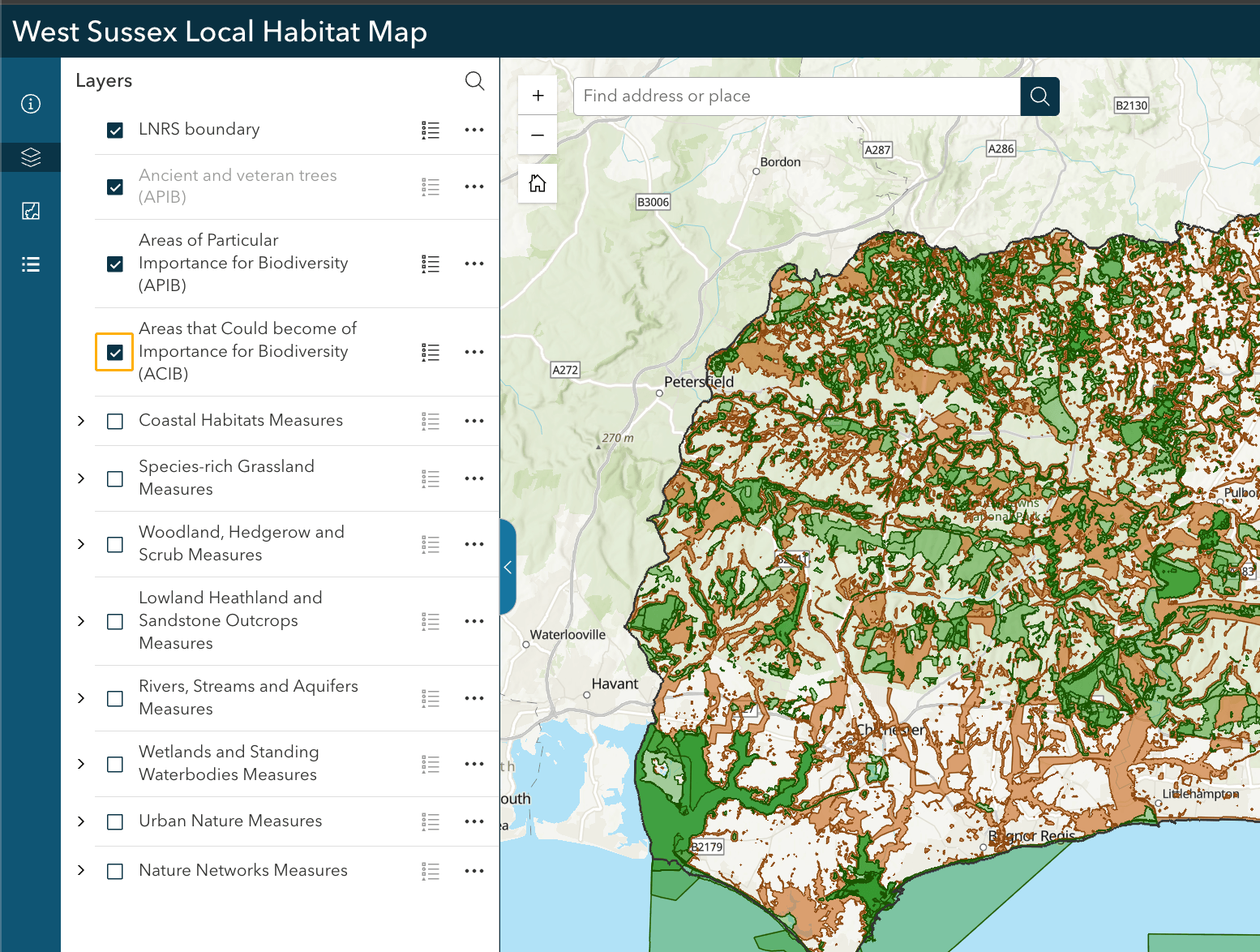
Task: Toggle Areas of Particular Importance checkbox
Action: (x=115, y=264)
